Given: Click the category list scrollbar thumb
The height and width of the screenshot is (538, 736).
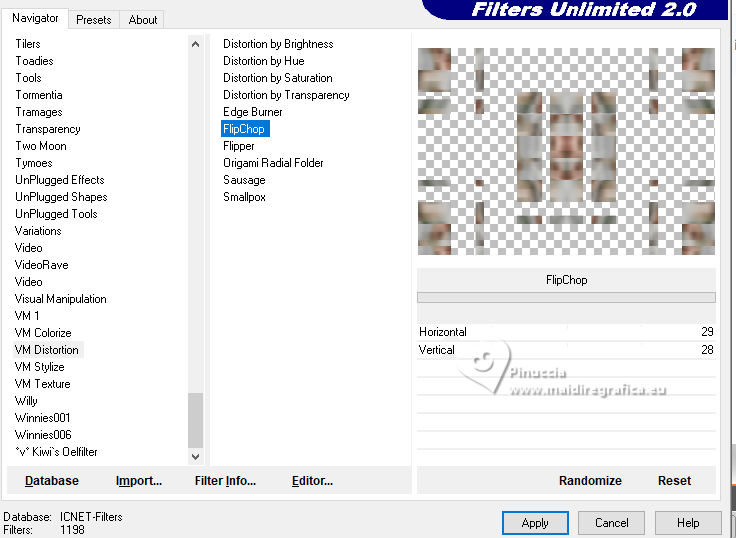Looking at the screenshot, I should [x=195, y=420].
